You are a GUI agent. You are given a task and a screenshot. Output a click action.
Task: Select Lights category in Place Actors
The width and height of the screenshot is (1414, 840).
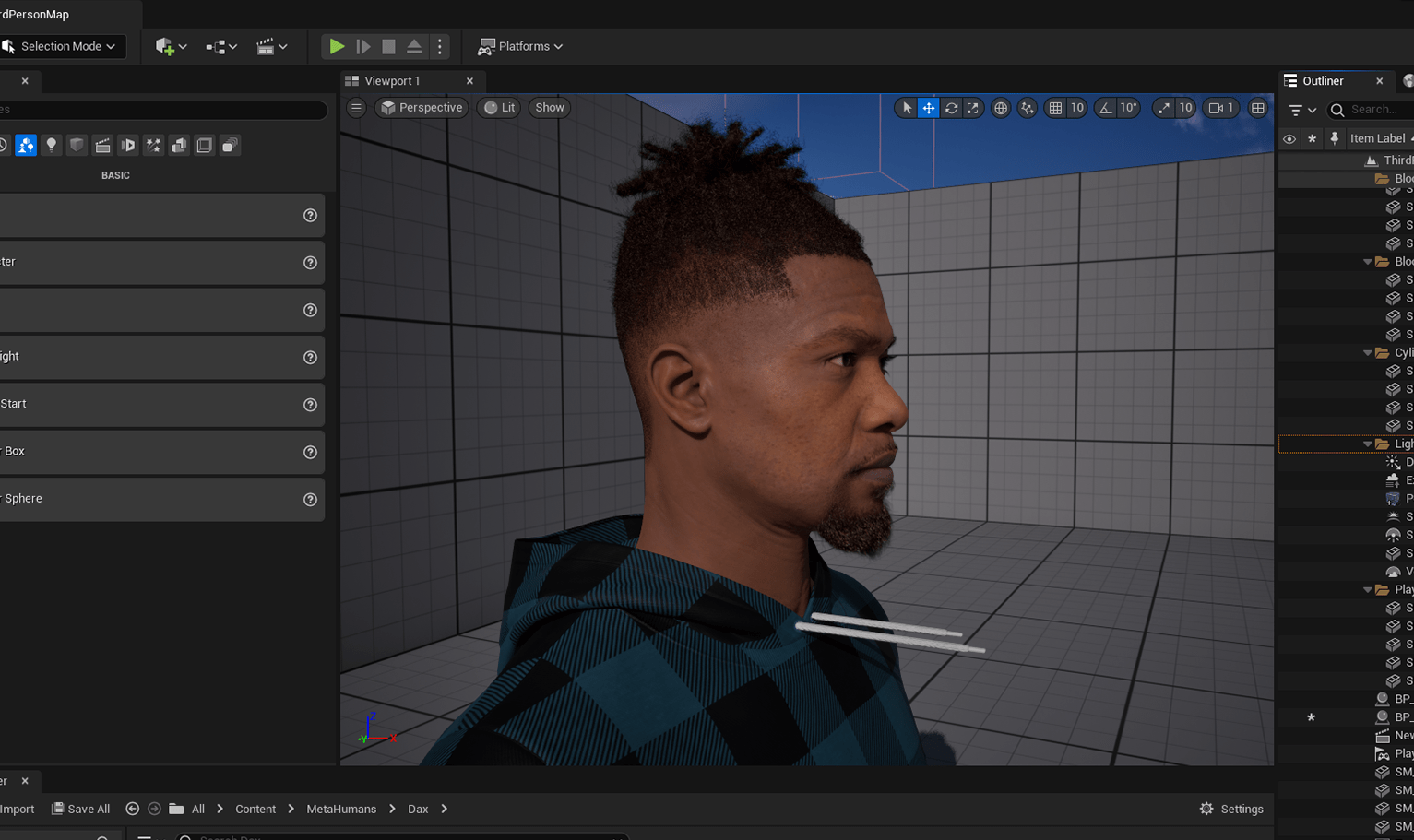click(x=52, y=145)
